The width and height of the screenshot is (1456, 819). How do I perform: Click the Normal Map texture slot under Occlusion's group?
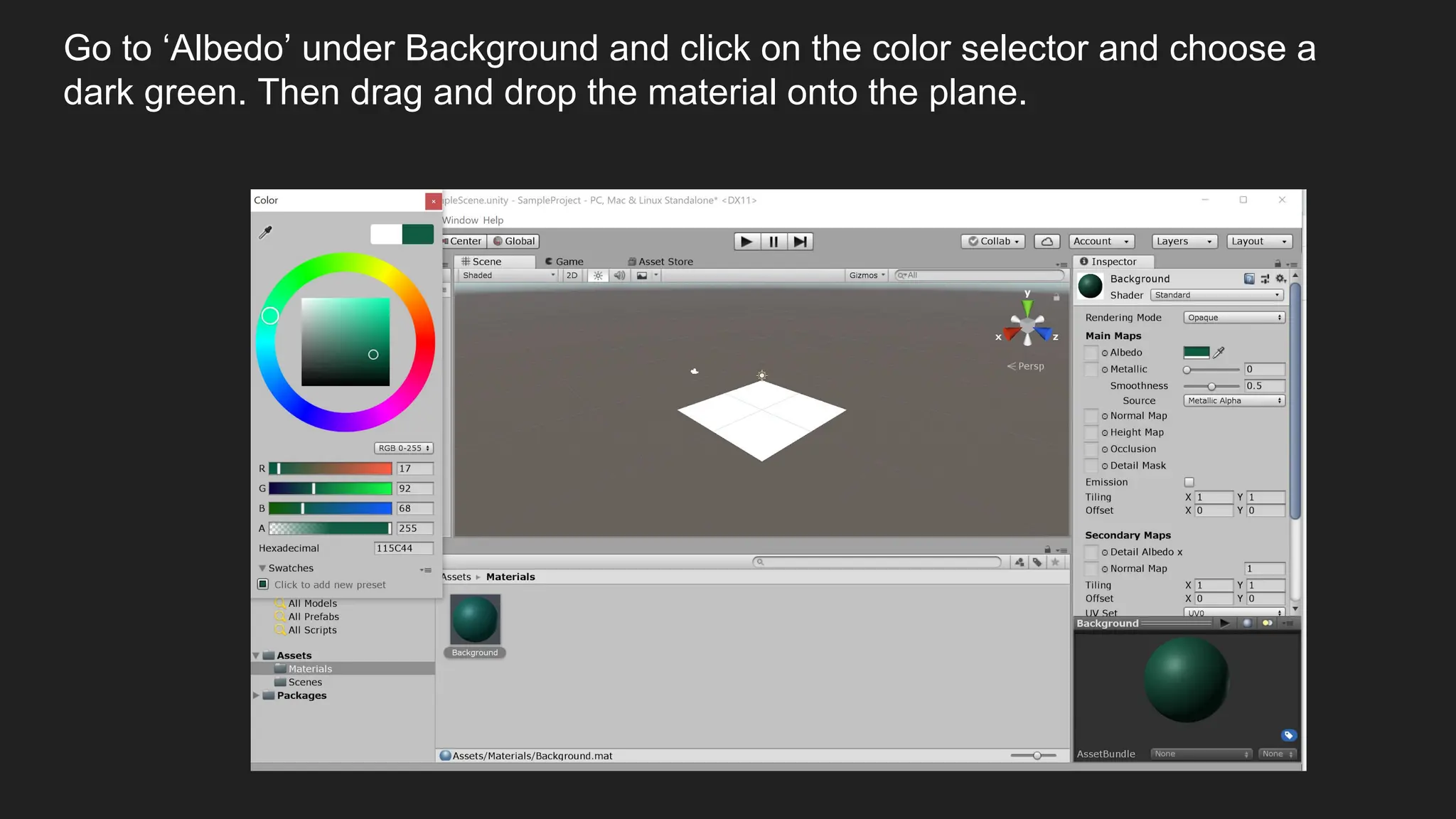point(1091,416)
